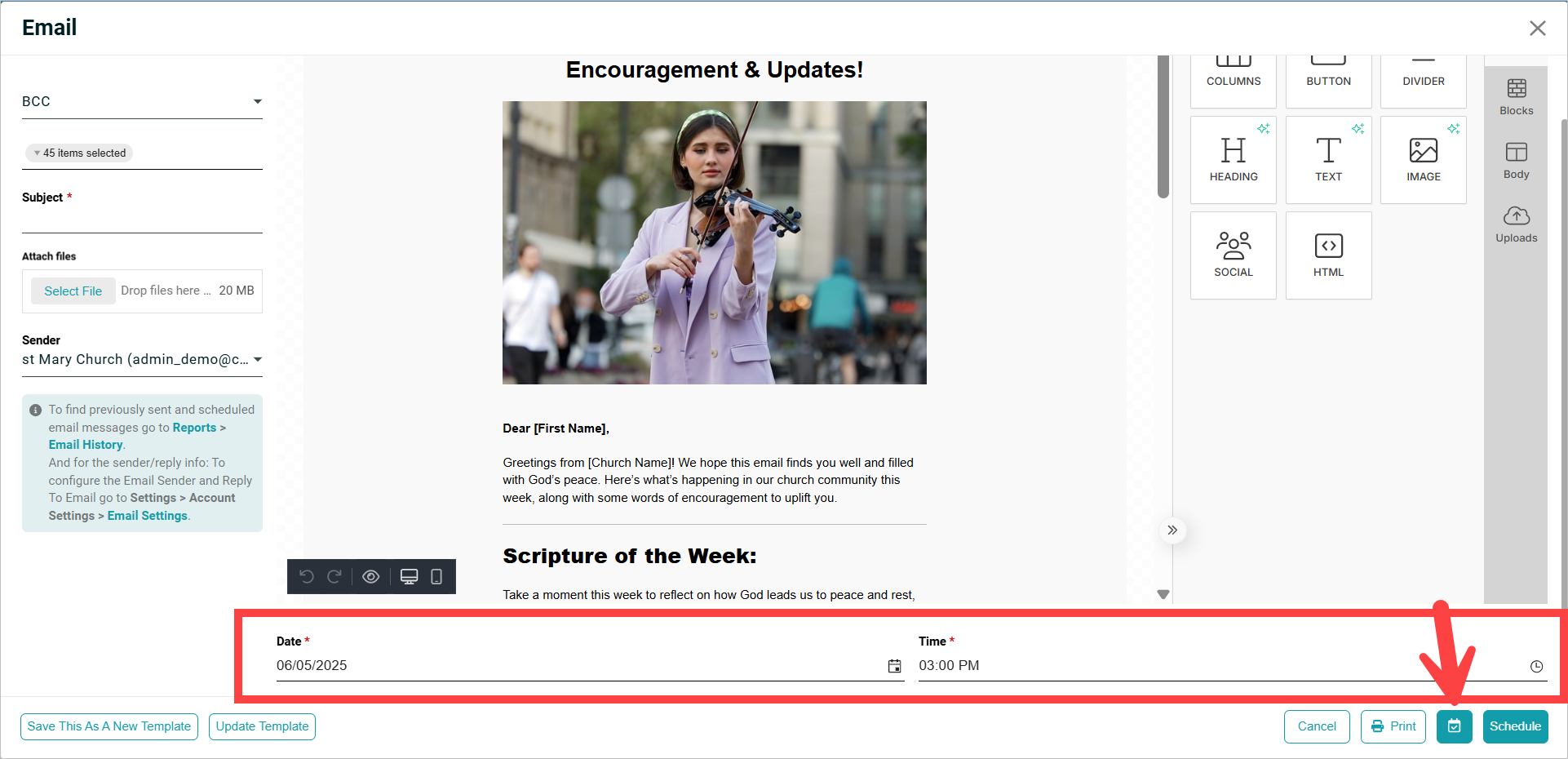Switch to mobile view icon
1568x759 pixels.
click(x=436, y=577)
